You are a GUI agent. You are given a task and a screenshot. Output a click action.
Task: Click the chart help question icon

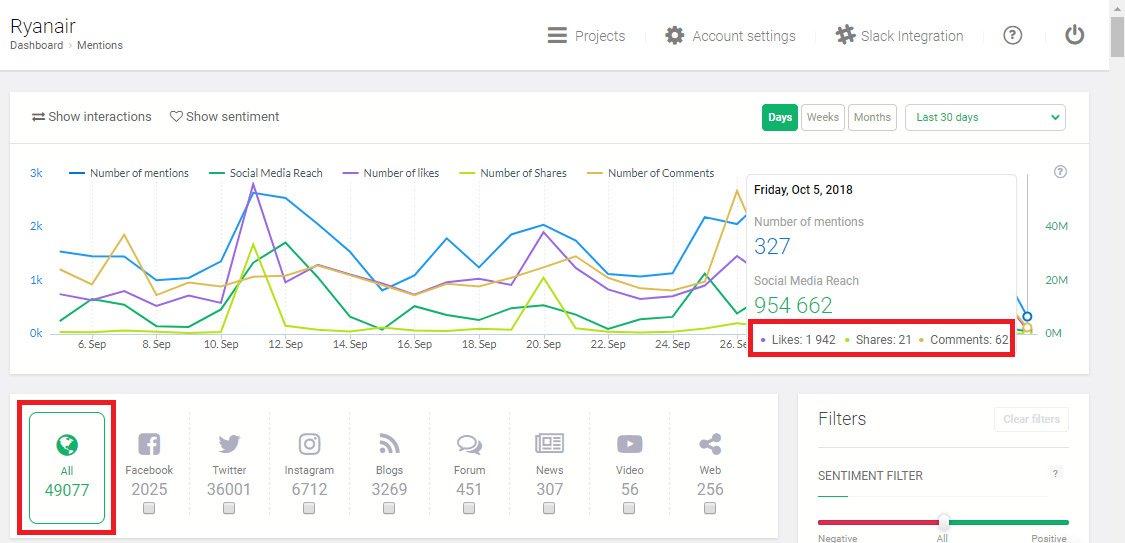click(1061, 171)
